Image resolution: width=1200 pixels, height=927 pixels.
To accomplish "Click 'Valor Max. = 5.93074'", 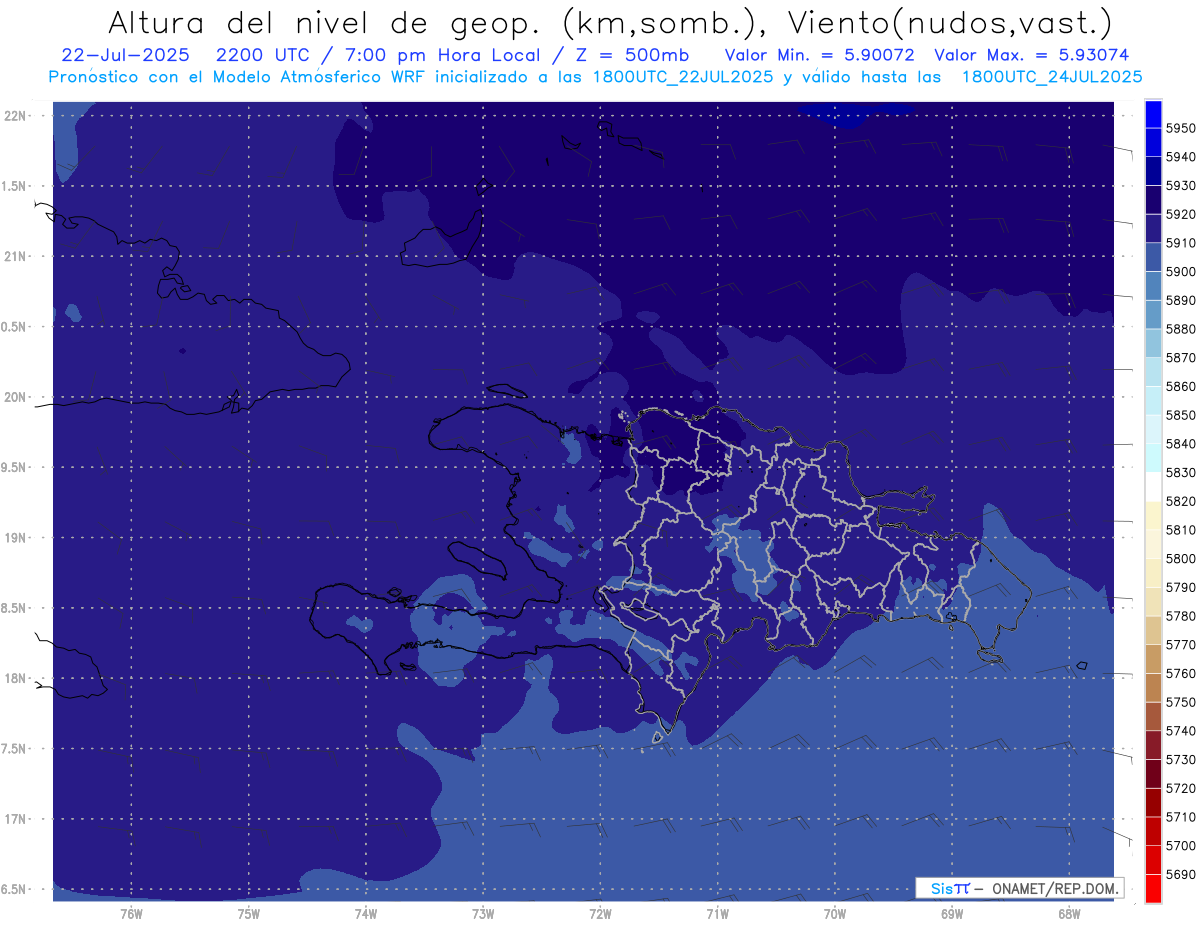I will coord(1031,55).
